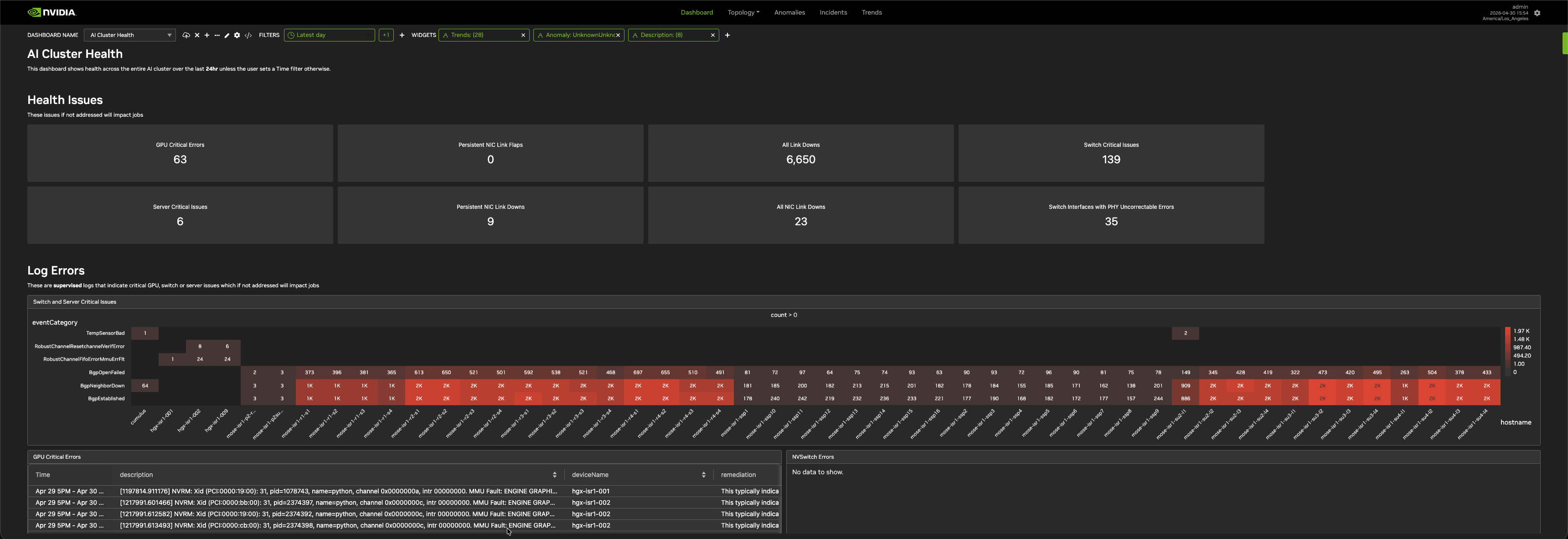The image size is (1568, 539).
Task: Remove the Description: (8) widget chip
Action: (713, 35)
